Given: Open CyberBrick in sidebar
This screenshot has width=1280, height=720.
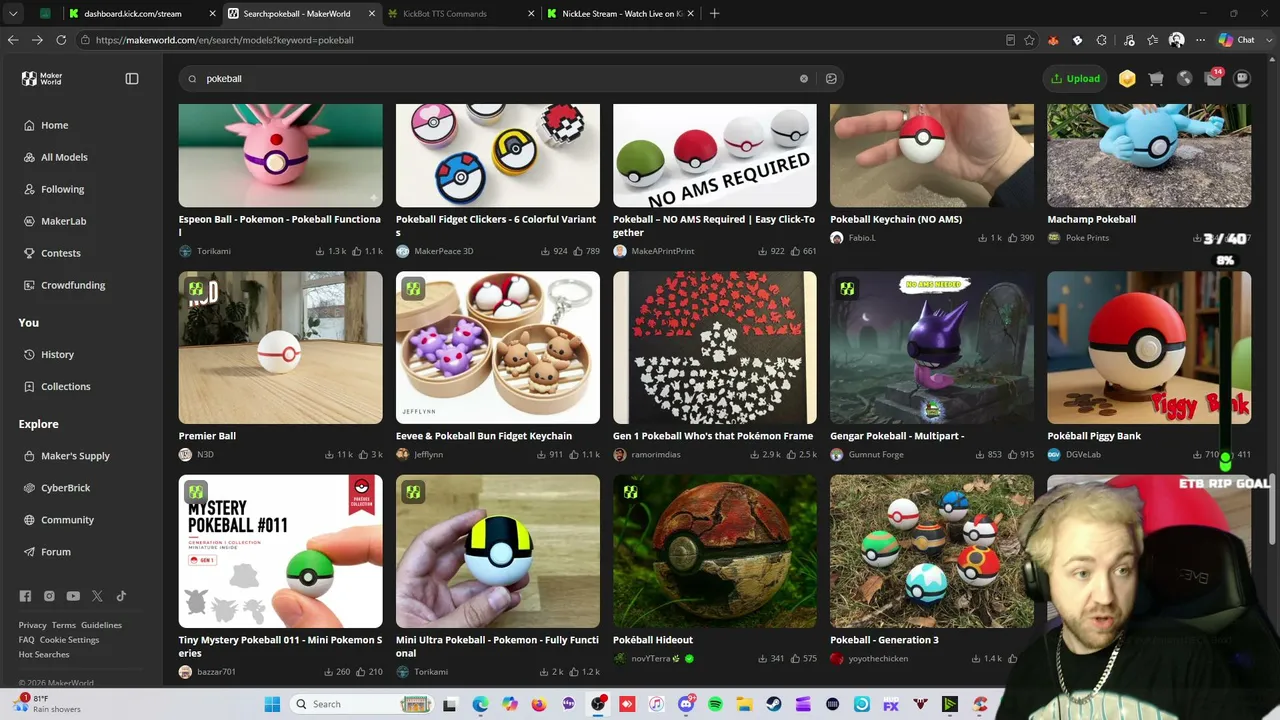Looking at the screenshot, I should click(65, 488).
